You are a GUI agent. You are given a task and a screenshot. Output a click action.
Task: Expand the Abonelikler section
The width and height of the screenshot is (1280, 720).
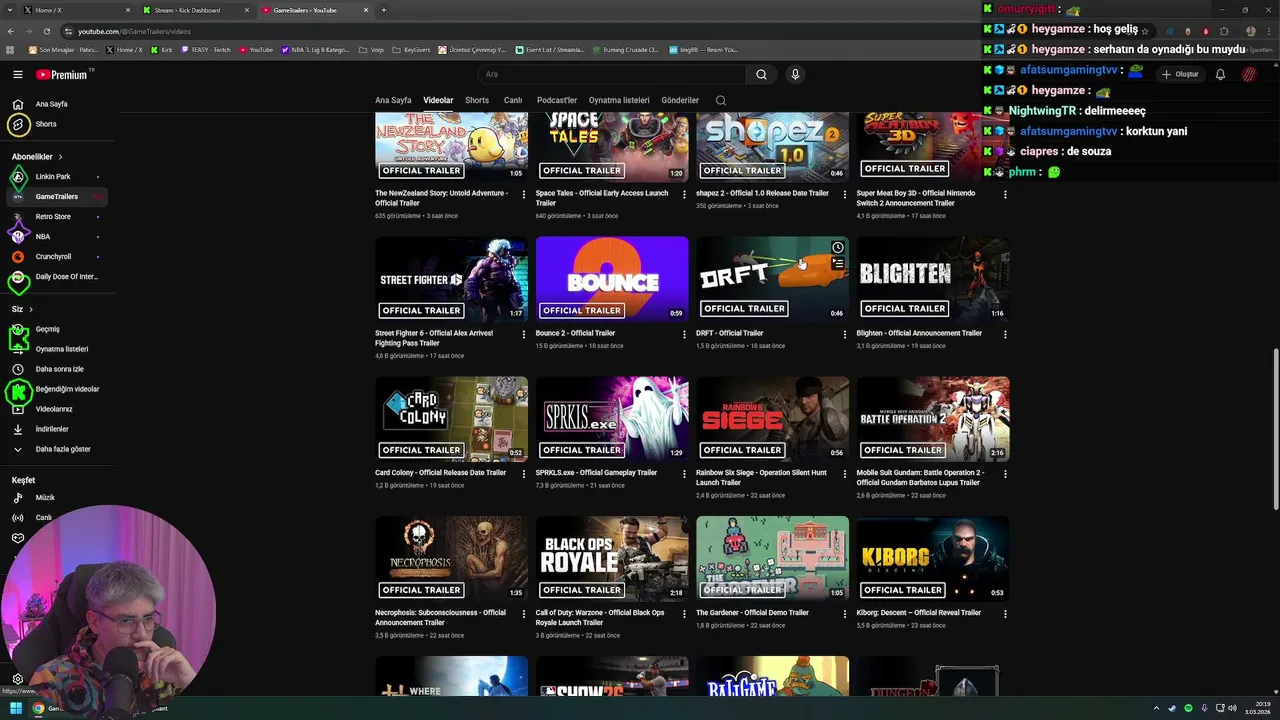point(37,157)
